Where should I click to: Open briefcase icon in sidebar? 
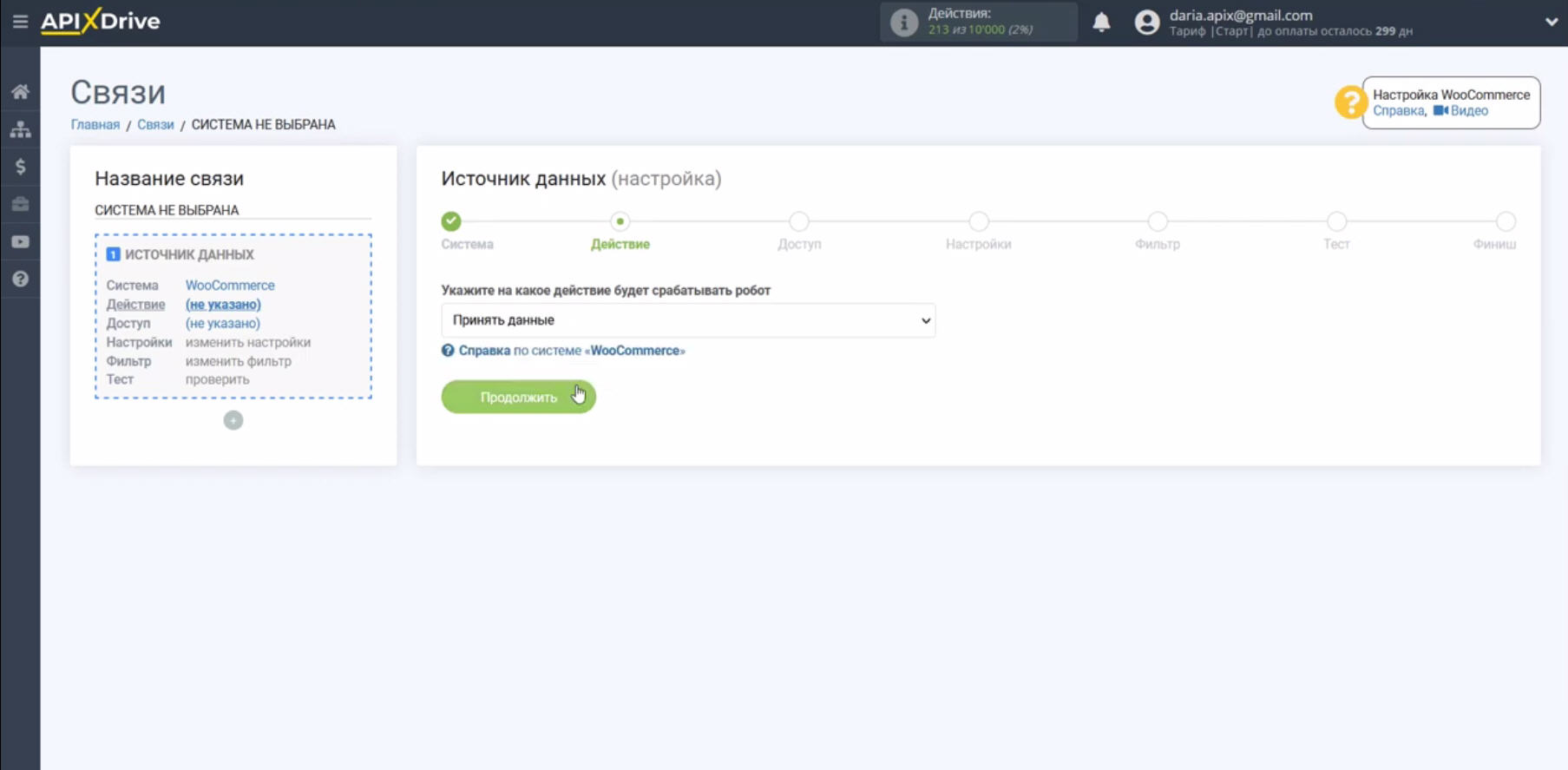[x=20, y=204]
